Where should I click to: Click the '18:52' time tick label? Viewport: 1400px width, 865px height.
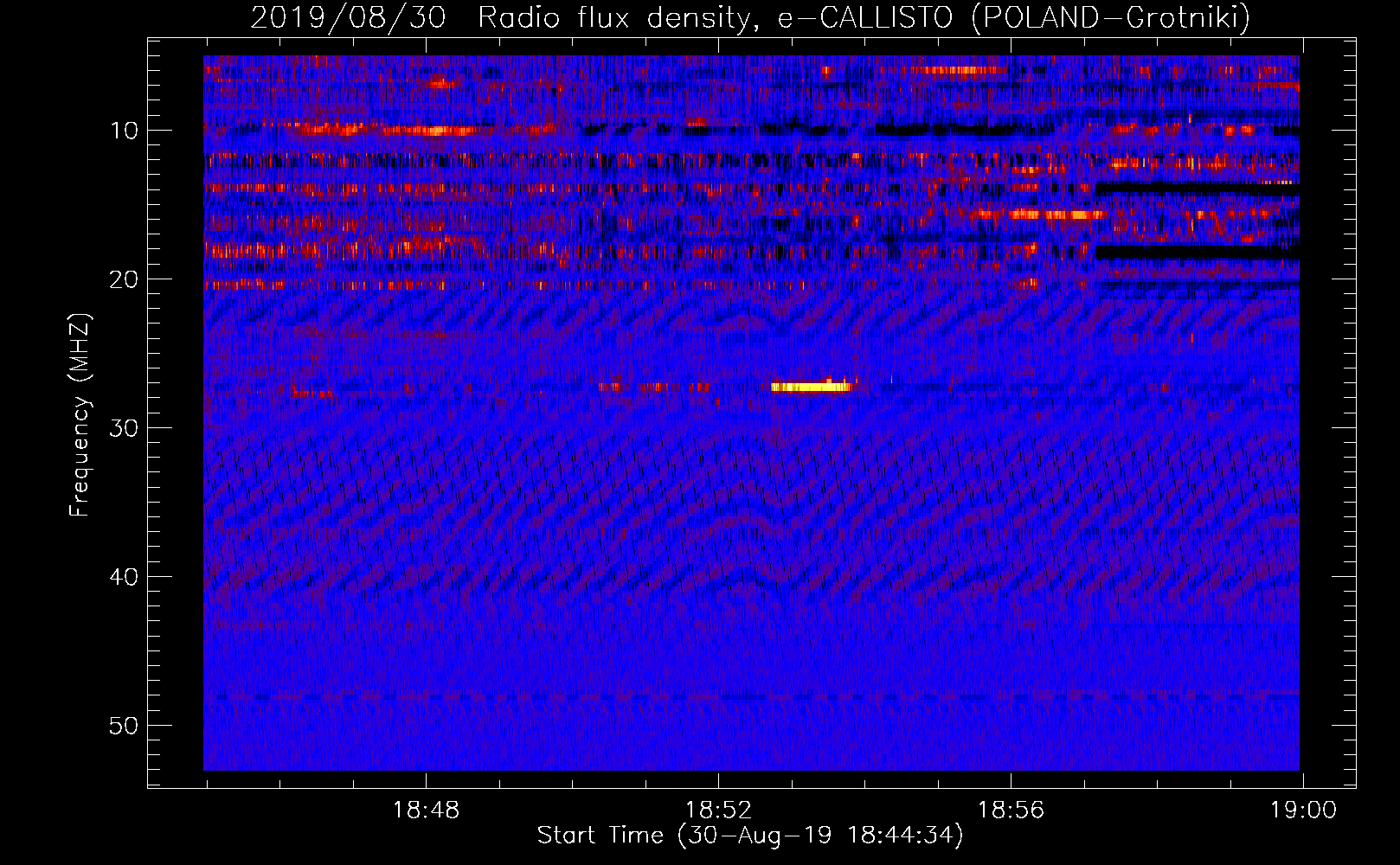pyautogui.click(x=719, y=811)
